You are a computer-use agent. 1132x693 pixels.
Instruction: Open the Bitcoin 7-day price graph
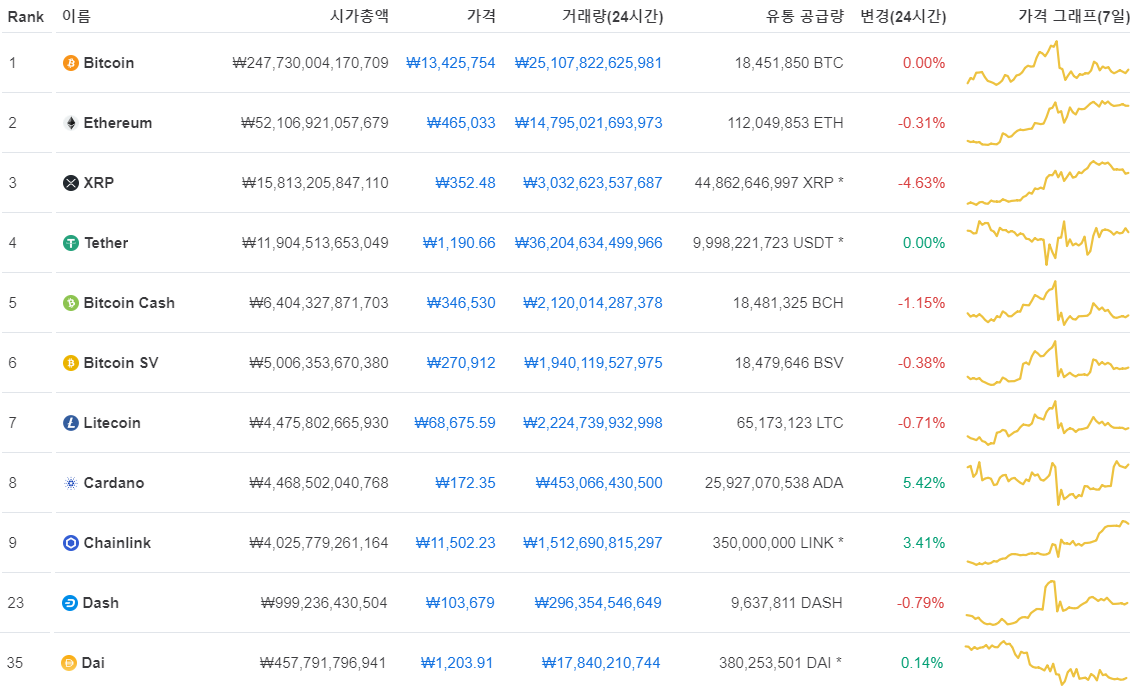pyautogui.click(x=1048, y=63)
